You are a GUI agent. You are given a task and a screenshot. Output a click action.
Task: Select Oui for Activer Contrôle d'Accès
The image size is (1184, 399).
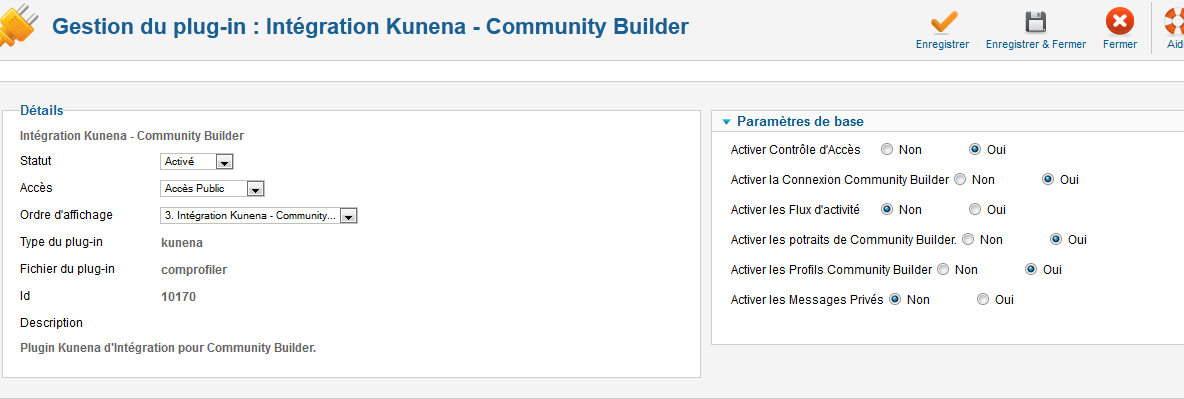(x=975, y=150)
